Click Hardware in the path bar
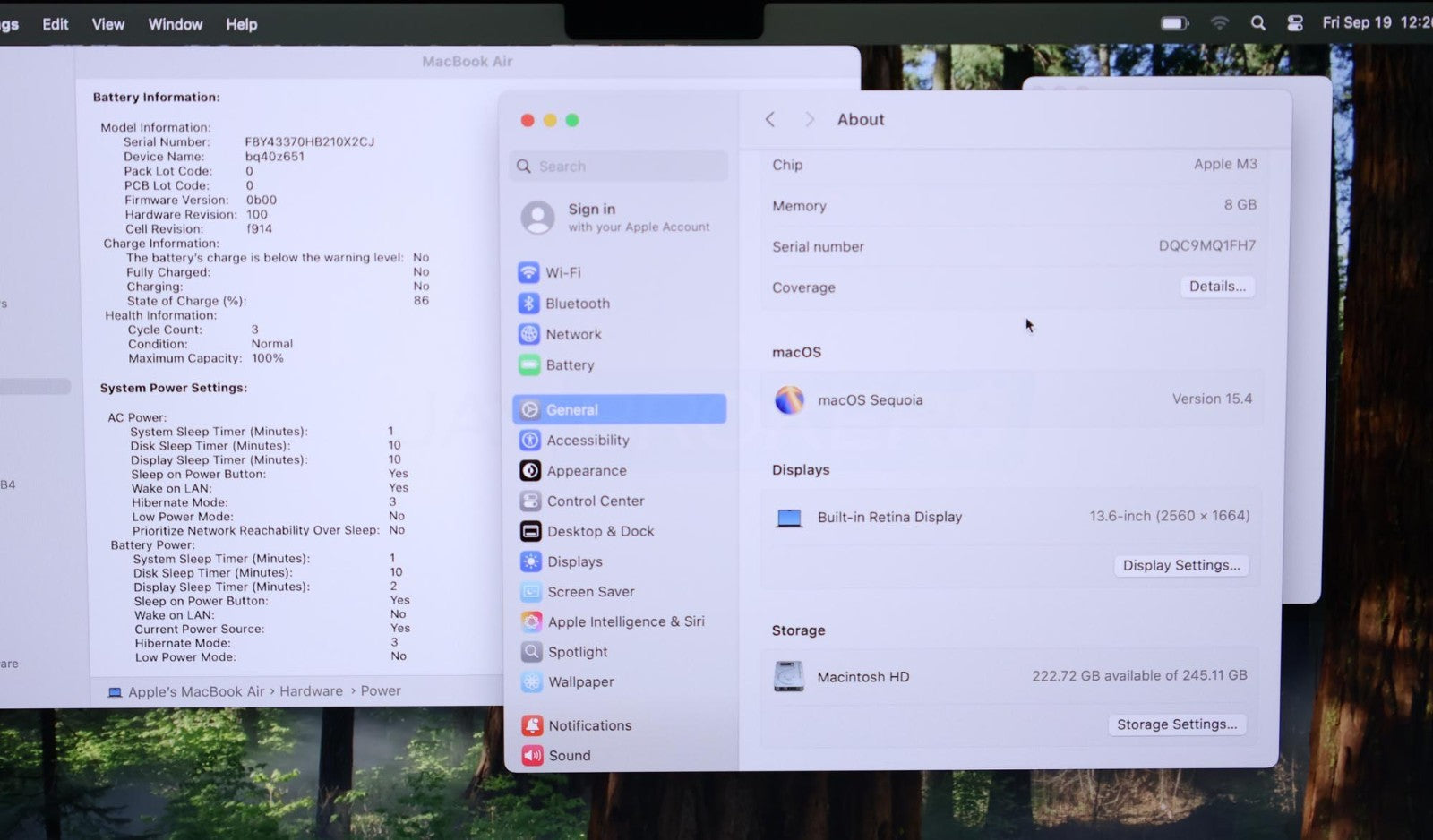Screen dimensions: 1433x840 (311, 691)
